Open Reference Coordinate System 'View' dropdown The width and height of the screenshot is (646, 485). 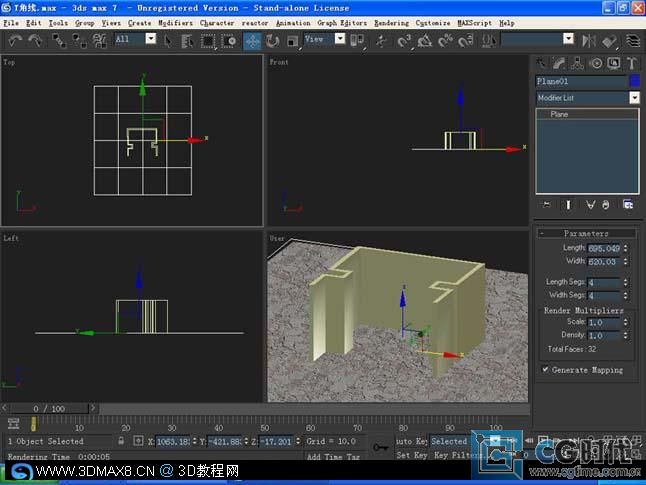340,39
